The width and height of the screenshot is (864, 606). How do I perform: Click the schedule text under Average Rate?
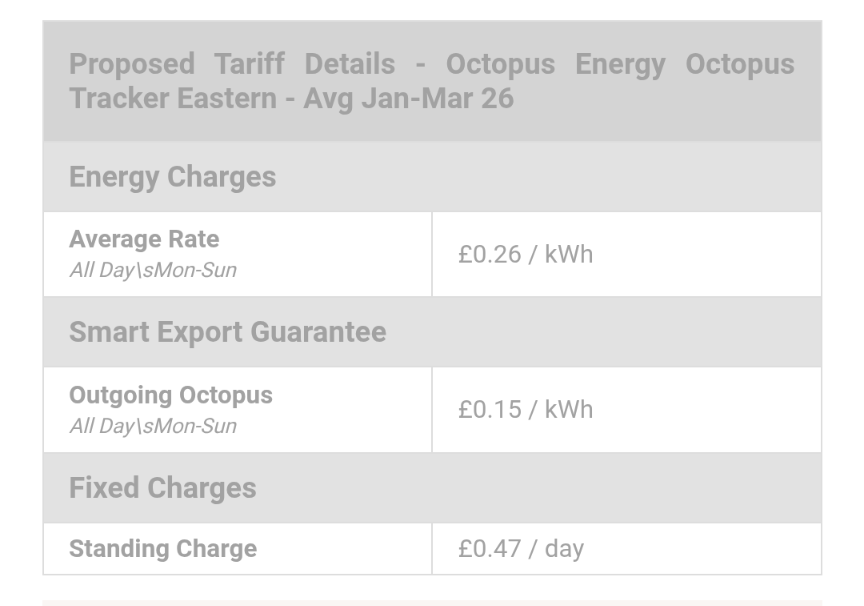pos(153,270)
